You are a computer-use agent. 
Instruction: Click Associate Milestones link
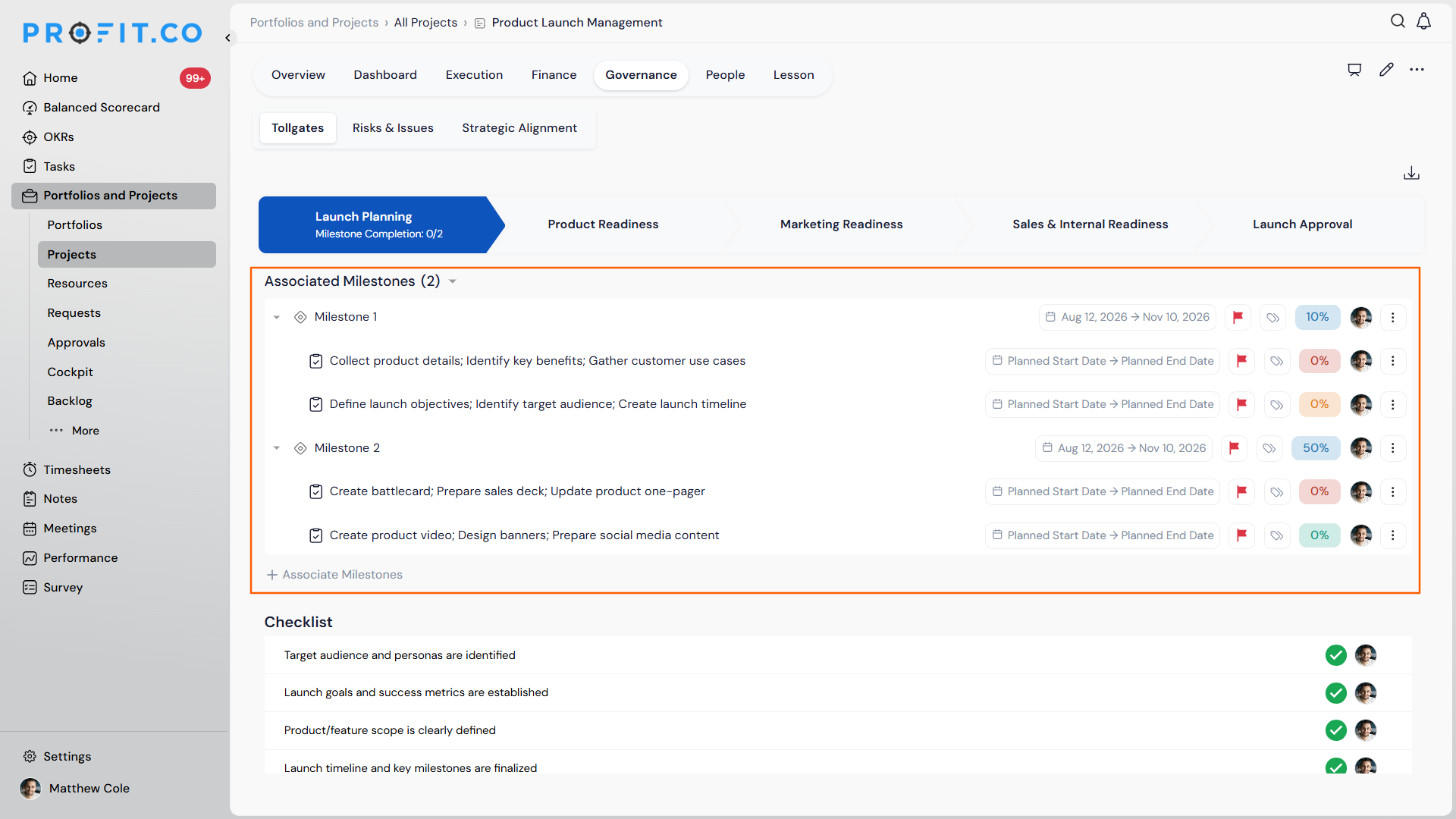[334, 575]
